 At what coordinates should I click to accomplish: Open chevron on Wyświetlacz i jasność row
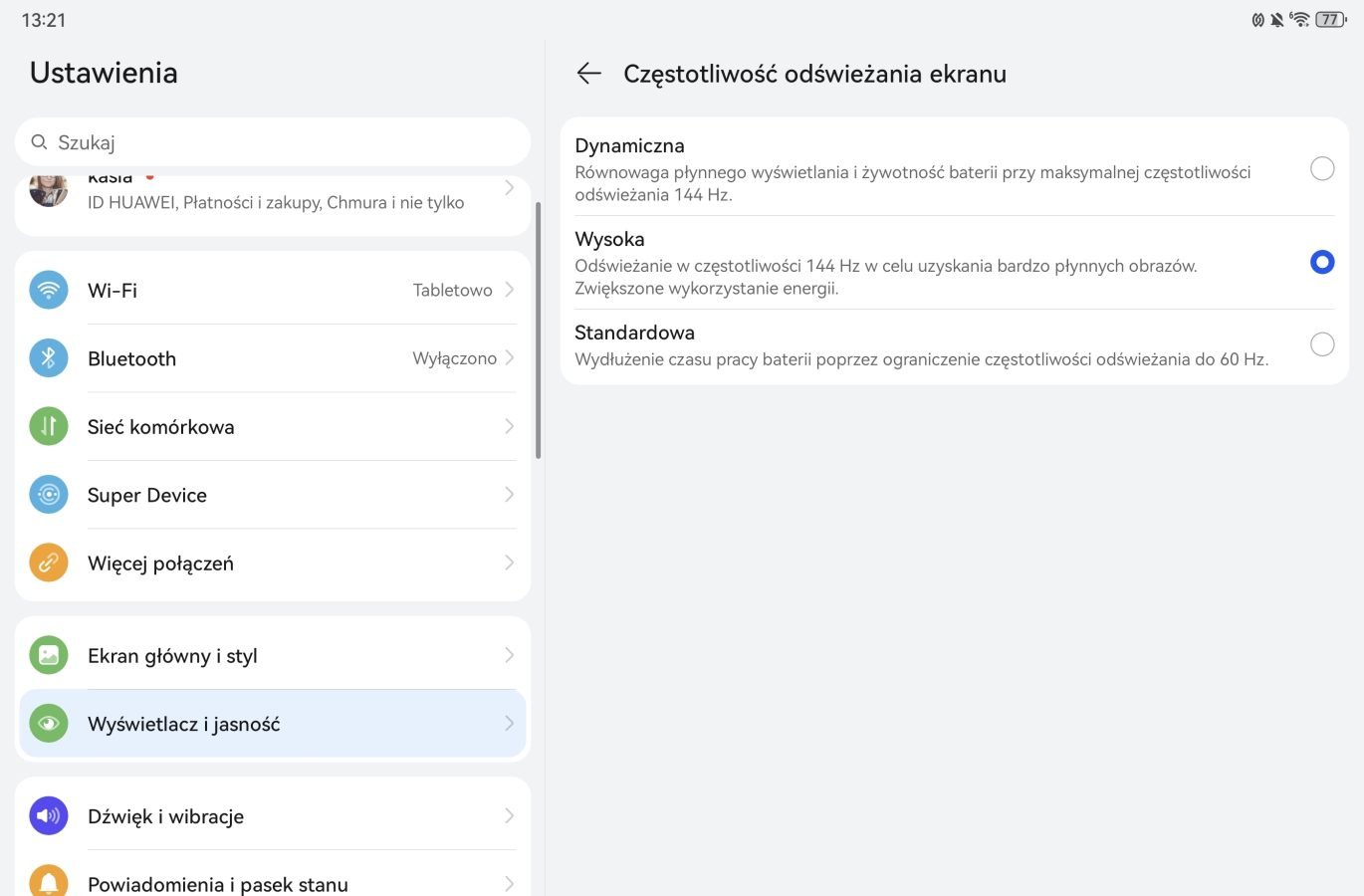click(509, 724)
